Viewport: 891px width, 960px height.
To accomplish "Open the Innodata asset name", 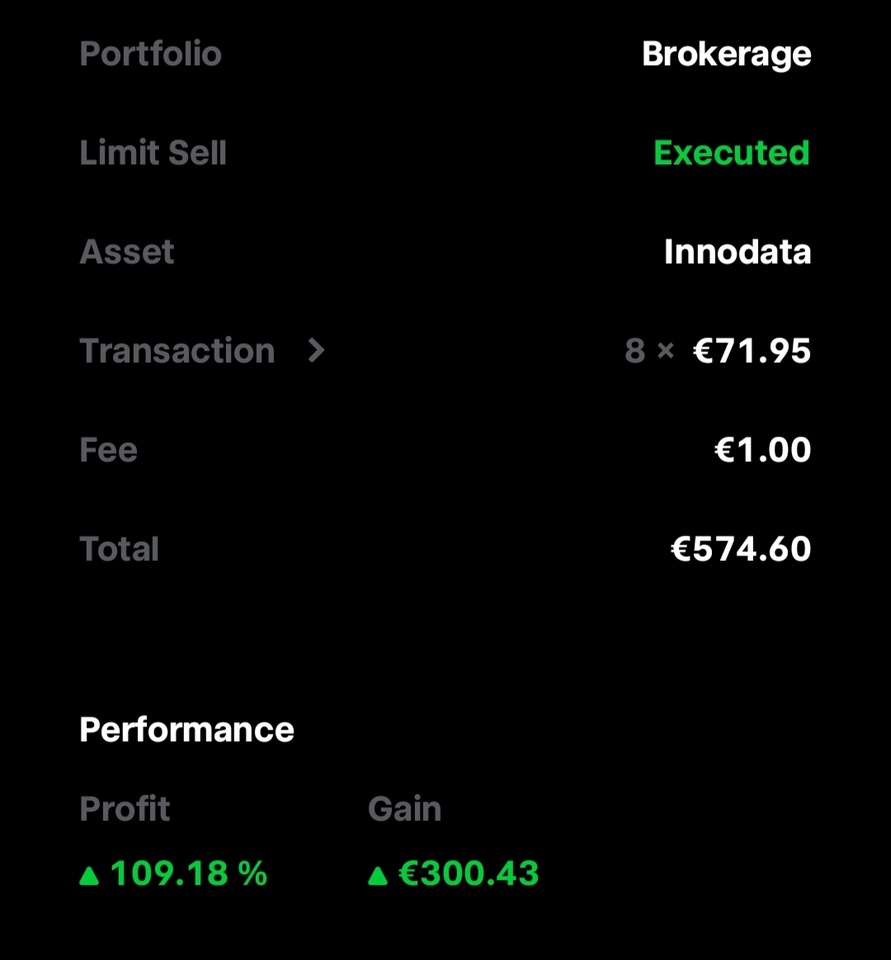I will point(737,252).
